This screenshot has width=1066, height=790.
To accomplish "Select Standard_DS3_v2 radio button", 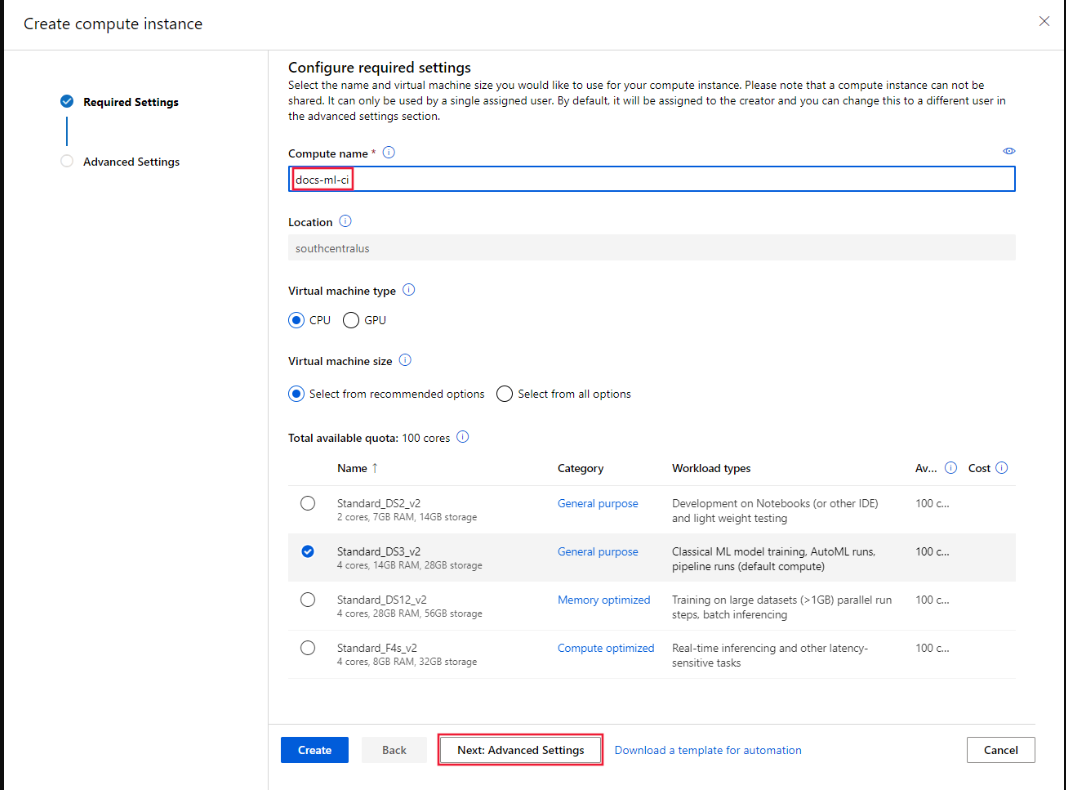I will pyautogui.click(x=308, y=551).
